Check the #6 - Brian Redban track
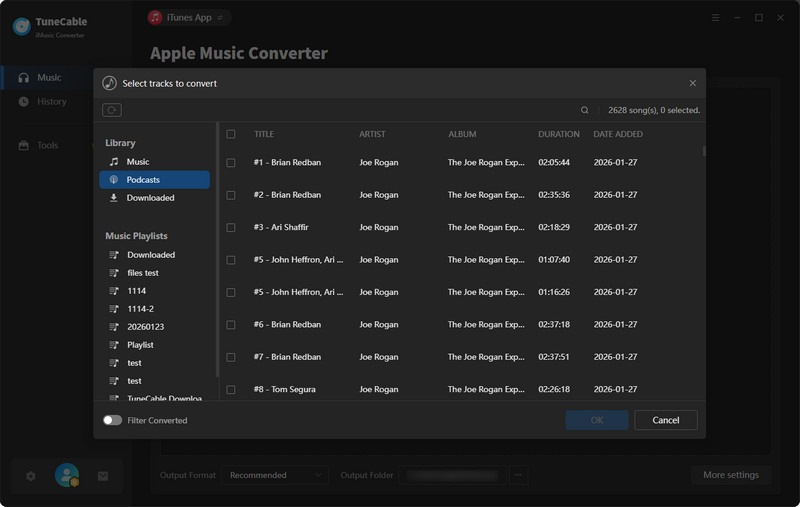800x507 pixels. (x=231, y=325)
